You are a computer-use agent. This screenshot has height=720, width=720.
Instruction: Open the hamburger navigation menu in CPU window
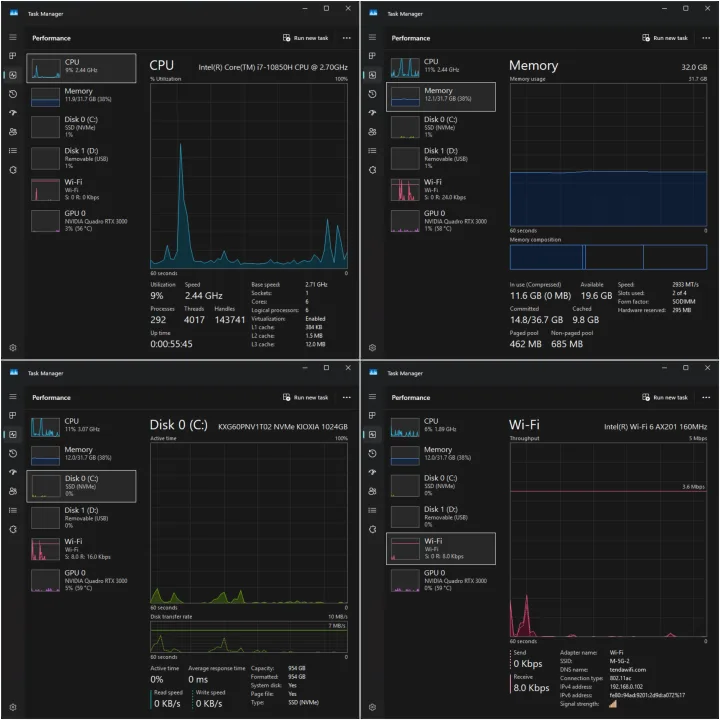tap(13, 37)
